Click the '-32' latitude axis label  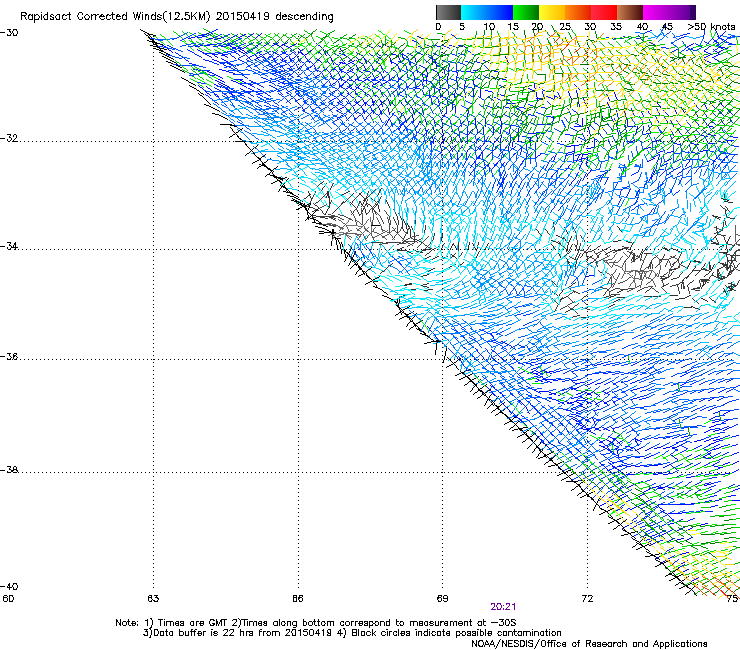(9, 138)
